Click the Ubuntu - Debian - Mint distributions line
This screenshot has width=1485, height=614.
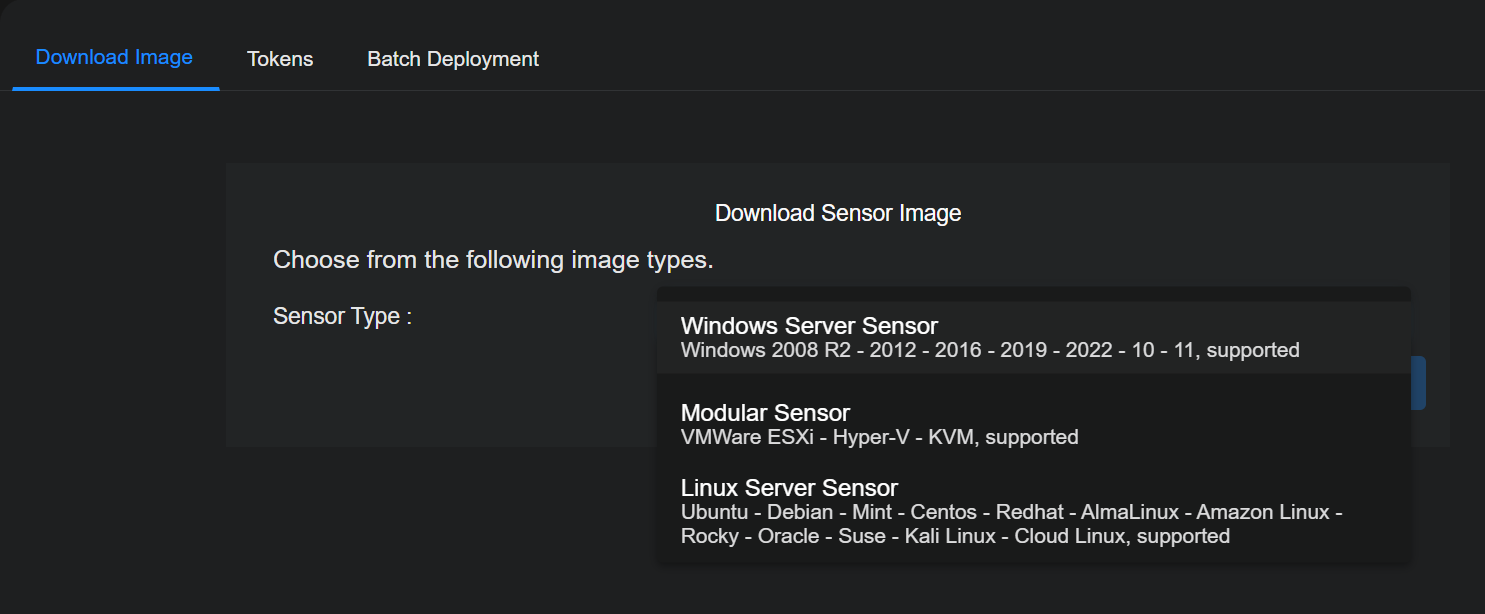(1010, 512)
